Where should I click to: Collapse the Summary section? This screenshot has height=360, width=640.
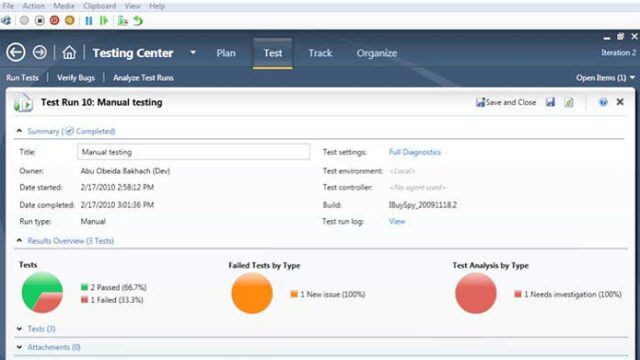click(19, 131)
